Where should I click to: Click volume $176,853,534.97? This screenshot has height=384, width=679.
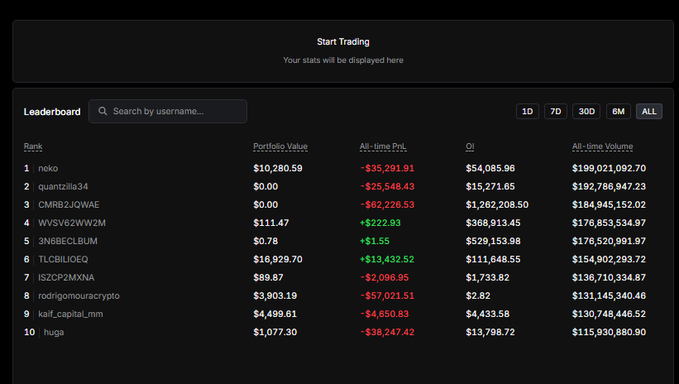(609, 223)
